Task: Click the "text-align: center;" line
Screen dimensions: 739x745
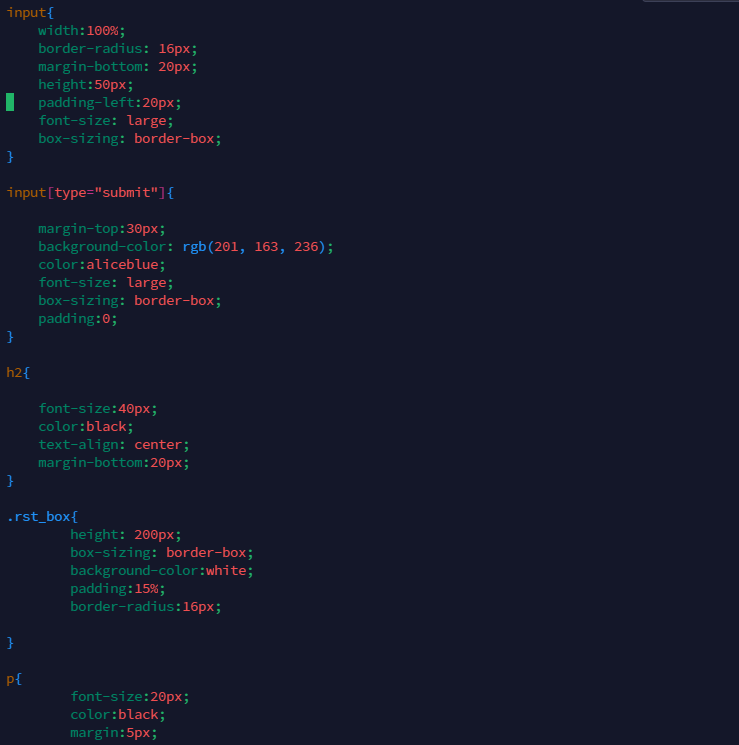Action: [114, 445]
